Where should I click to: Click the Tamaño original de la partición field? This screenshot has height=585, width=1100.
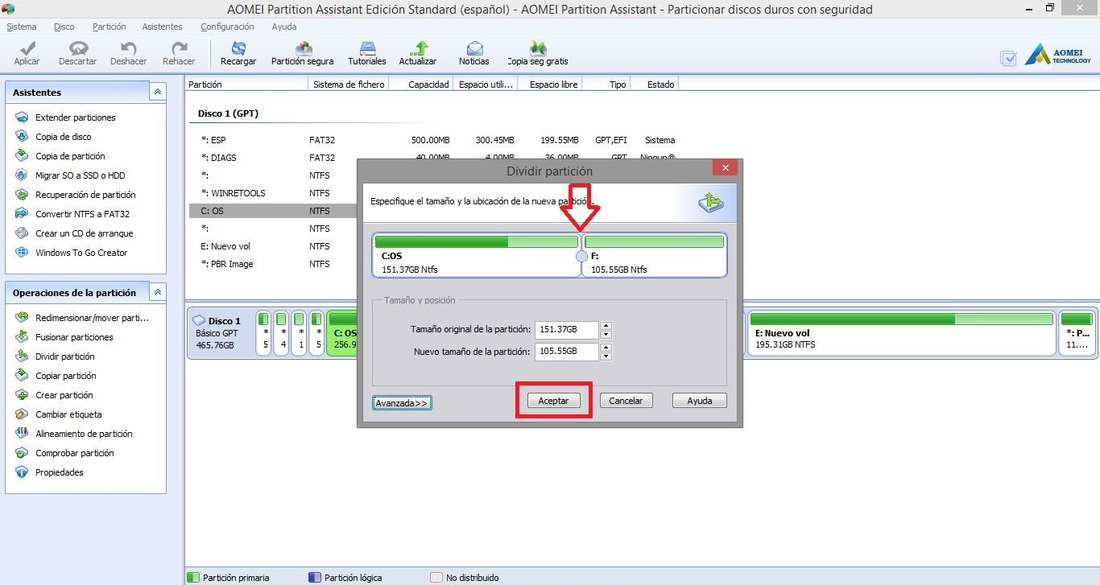[566, 329]
